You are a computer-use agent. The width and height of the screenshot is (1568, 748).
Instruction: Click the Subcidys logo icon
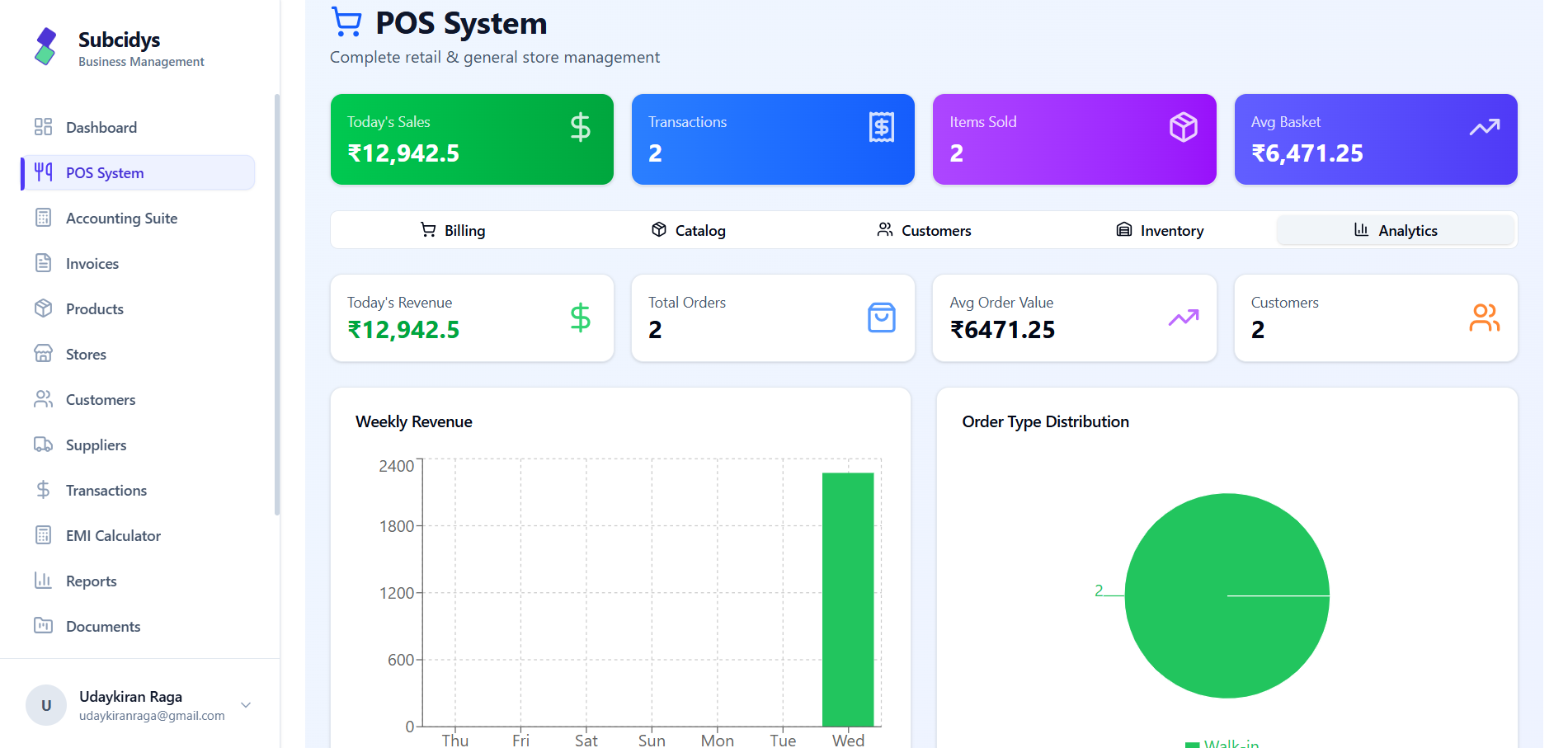45,46
